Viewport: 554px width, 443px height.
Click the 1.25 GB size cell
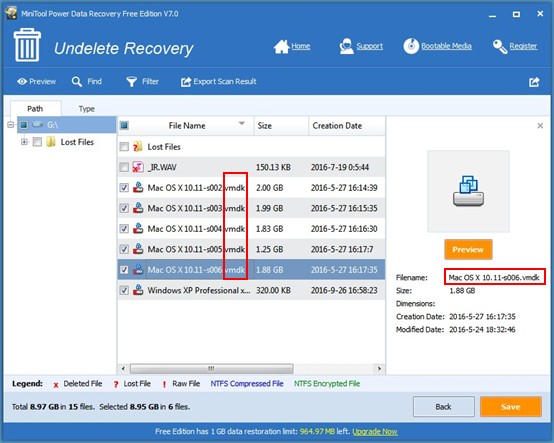tap(270, 249)
